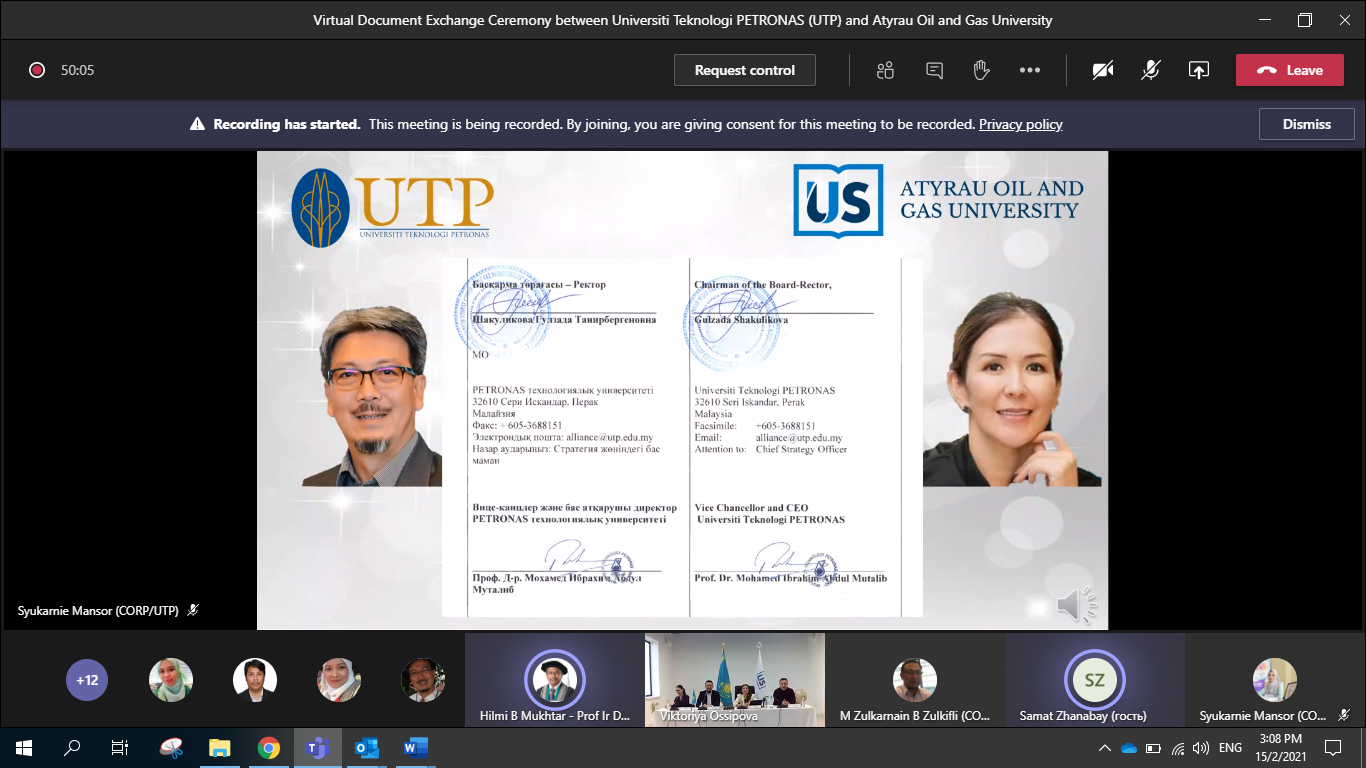Mute your microphone
This screenshot has width=1366, height=768.
point(1150,70)
